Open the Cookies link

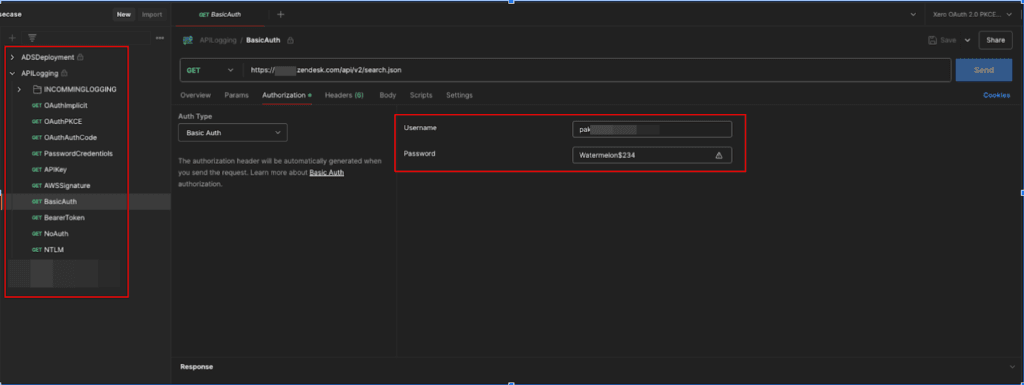click(x=997, y=95)
